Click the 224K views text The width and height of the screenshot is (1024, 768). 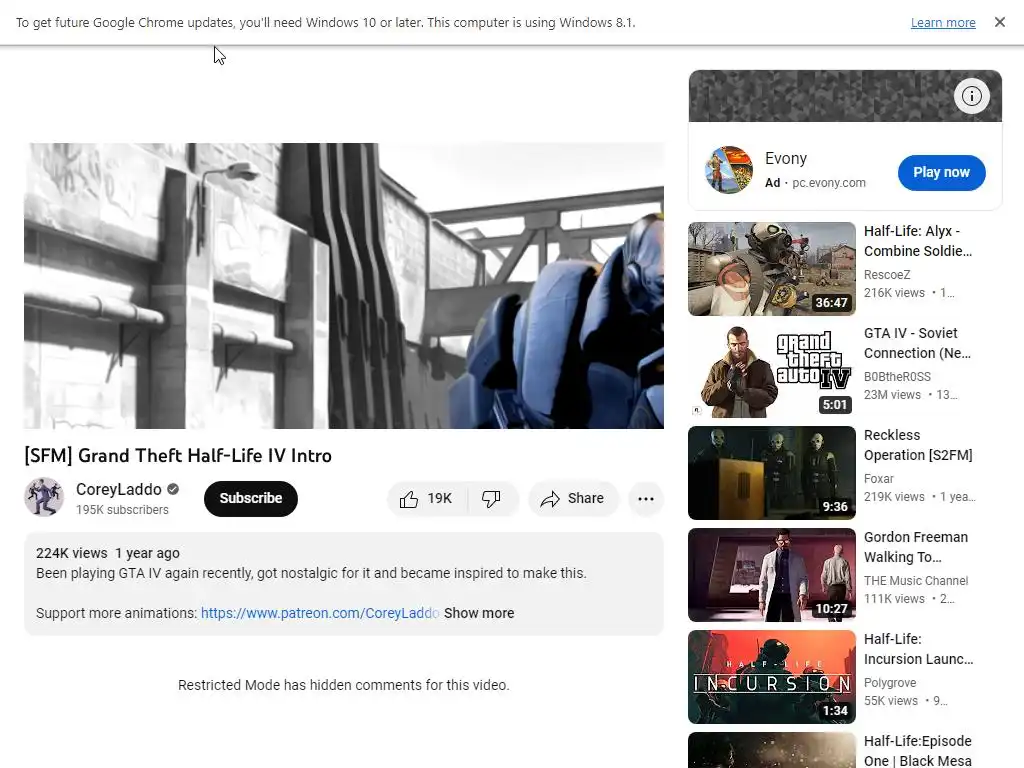click(71, 553)
